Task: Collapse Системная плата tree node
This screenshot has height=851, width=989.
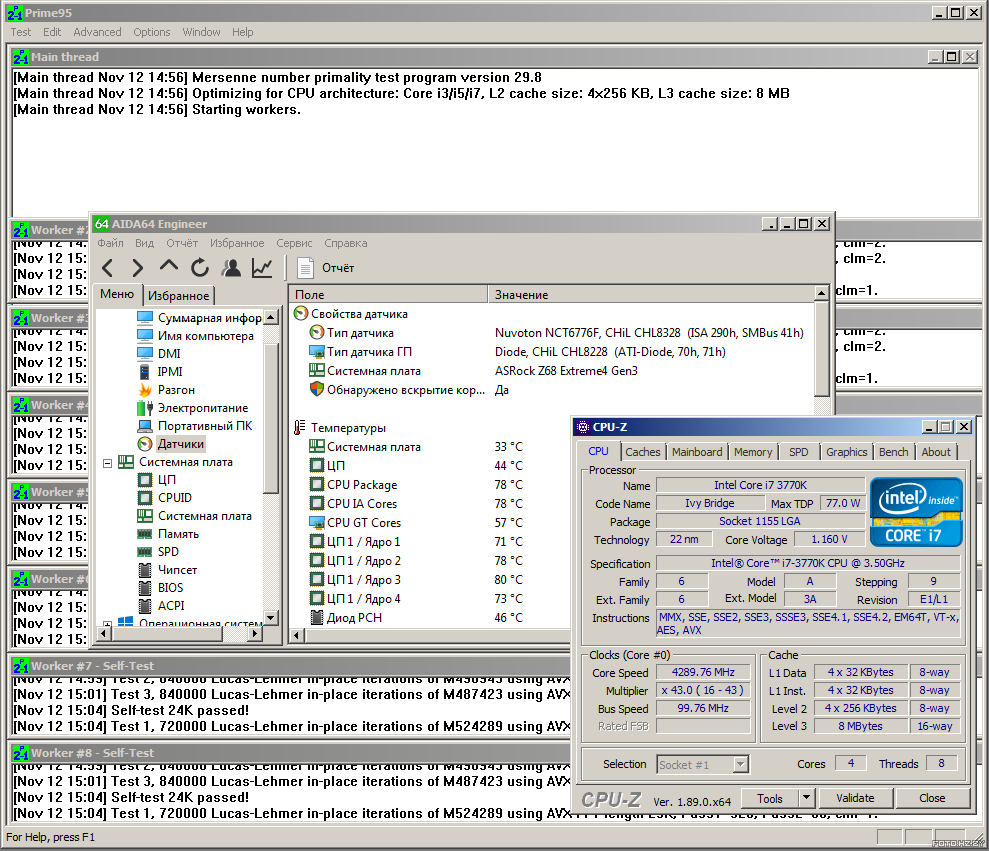Action: [x=107, y=463]
